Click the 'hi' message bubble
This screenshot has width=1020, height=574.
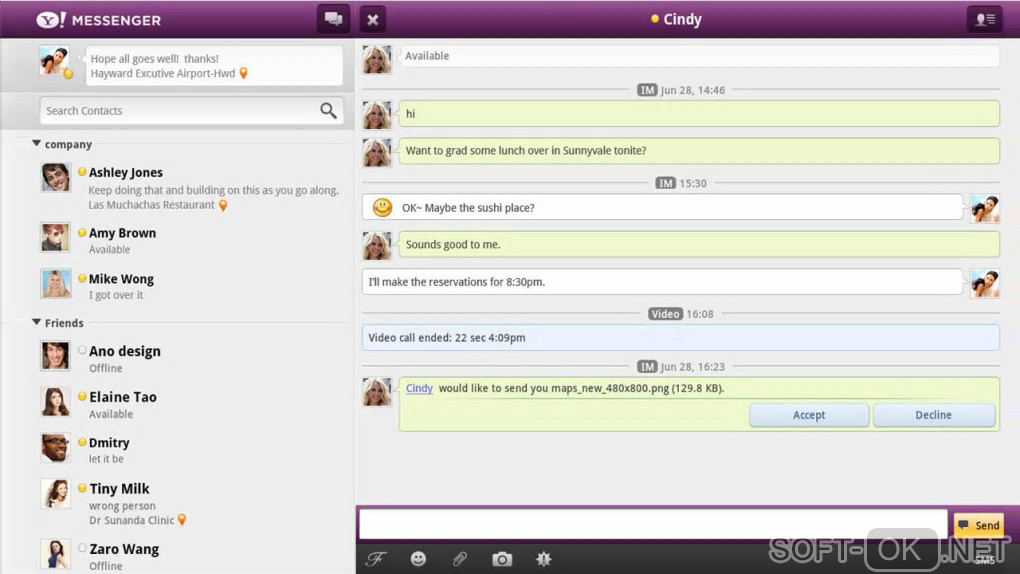pos(699,114)
